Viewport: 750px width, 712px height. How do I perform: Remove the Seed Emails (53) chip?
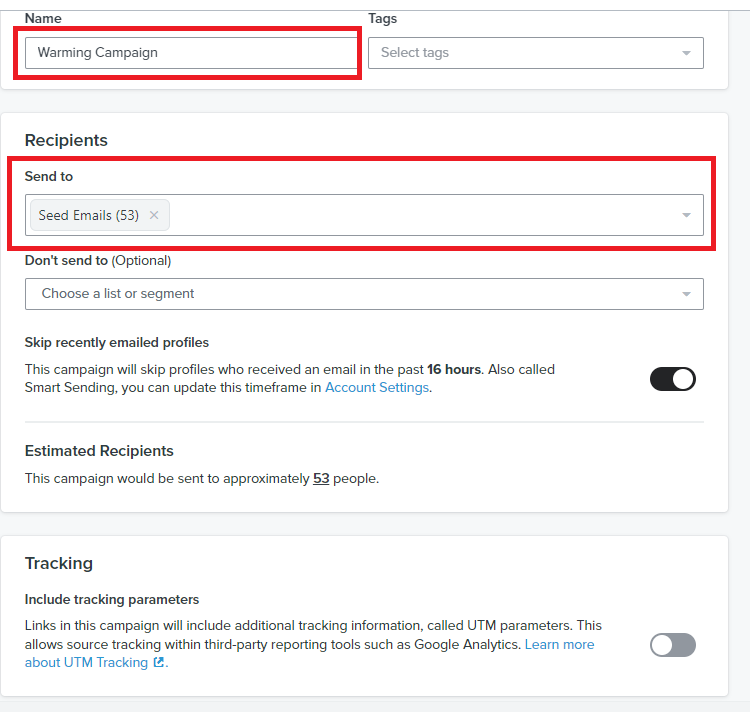[x=154, y=215]
